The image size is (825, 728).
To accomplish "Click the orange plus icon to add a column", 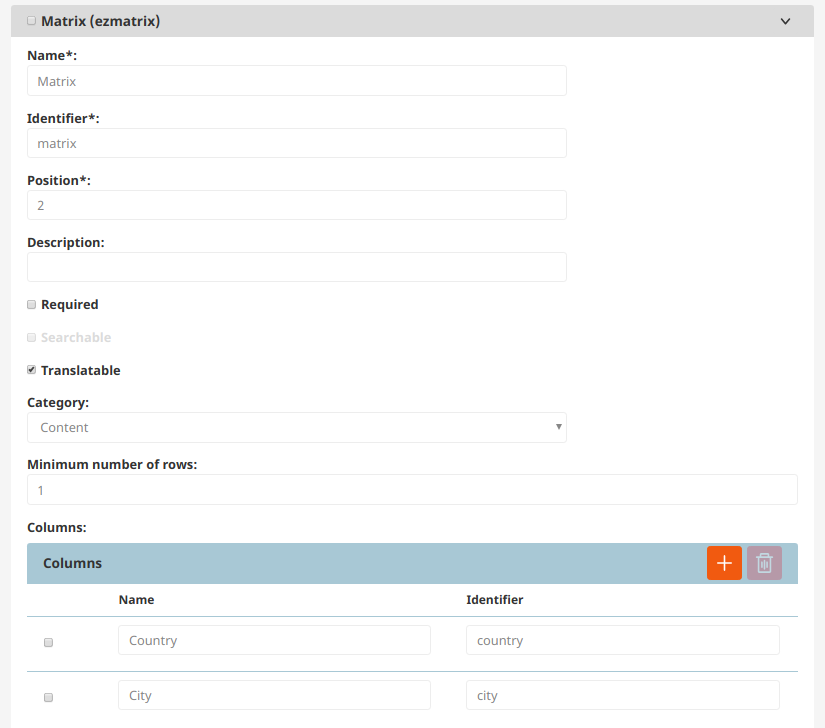I will pos(724,563).
